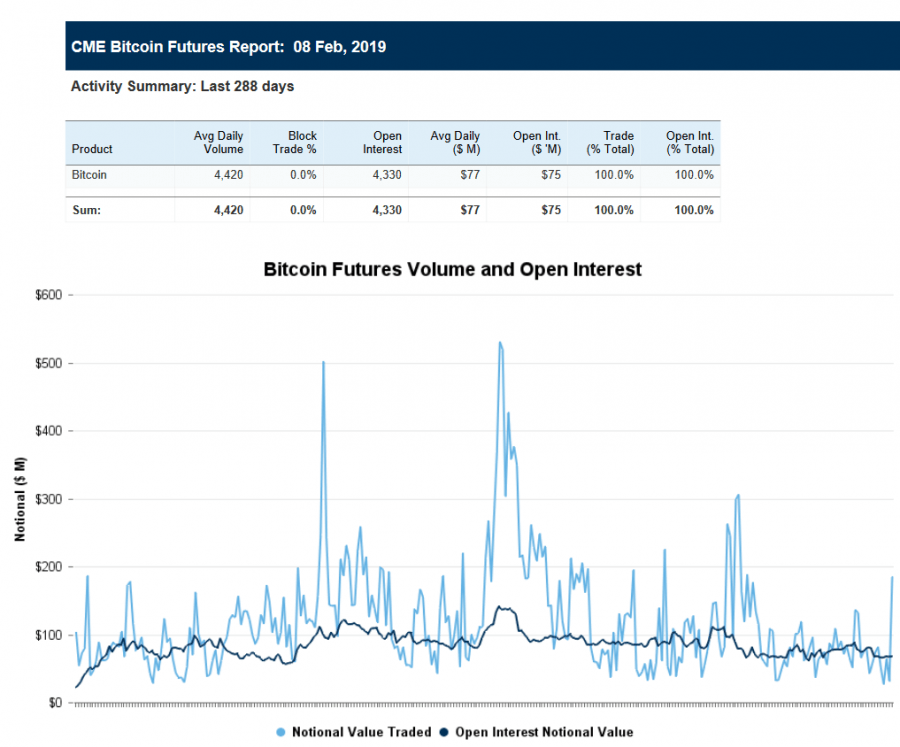This screenshot has height=747, width=900.
Task: Click $75 in the Sum row
Action: pyautogui.click(x=551, y=210)
